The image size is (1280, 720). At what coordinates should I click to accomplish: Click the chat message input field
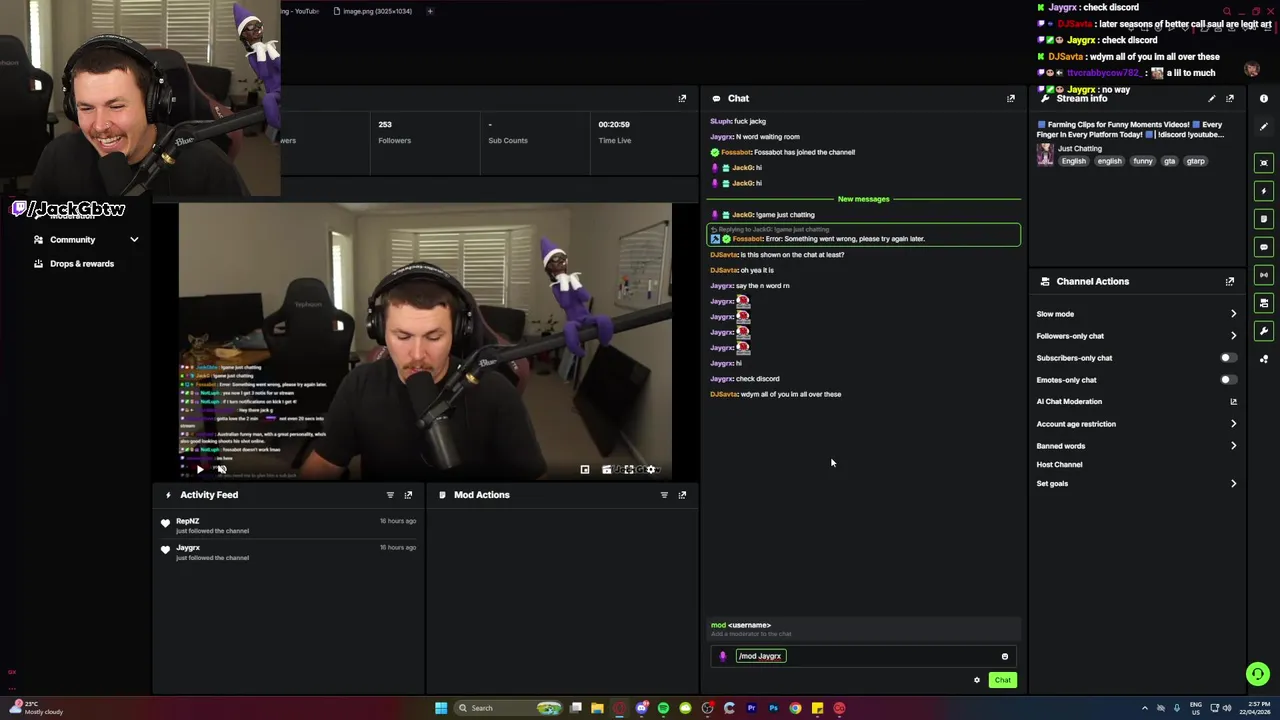863,656
